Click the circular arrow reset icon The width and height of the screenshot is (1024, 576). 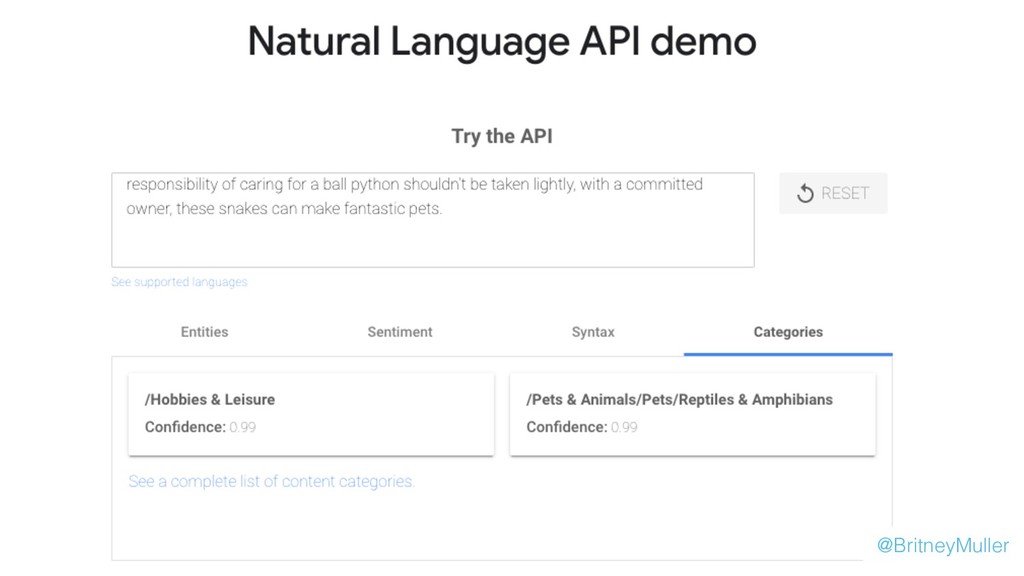805,193
